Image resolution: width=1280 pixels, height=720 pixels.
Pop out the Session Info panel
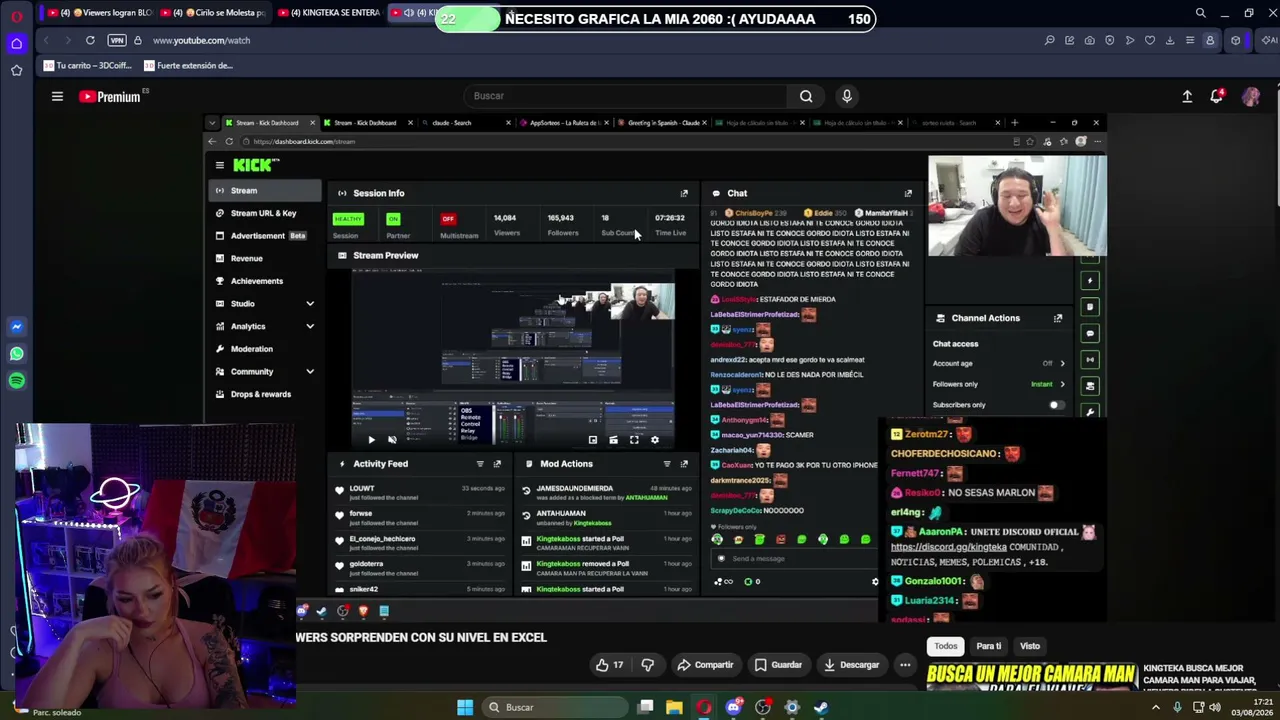[684, 193]
